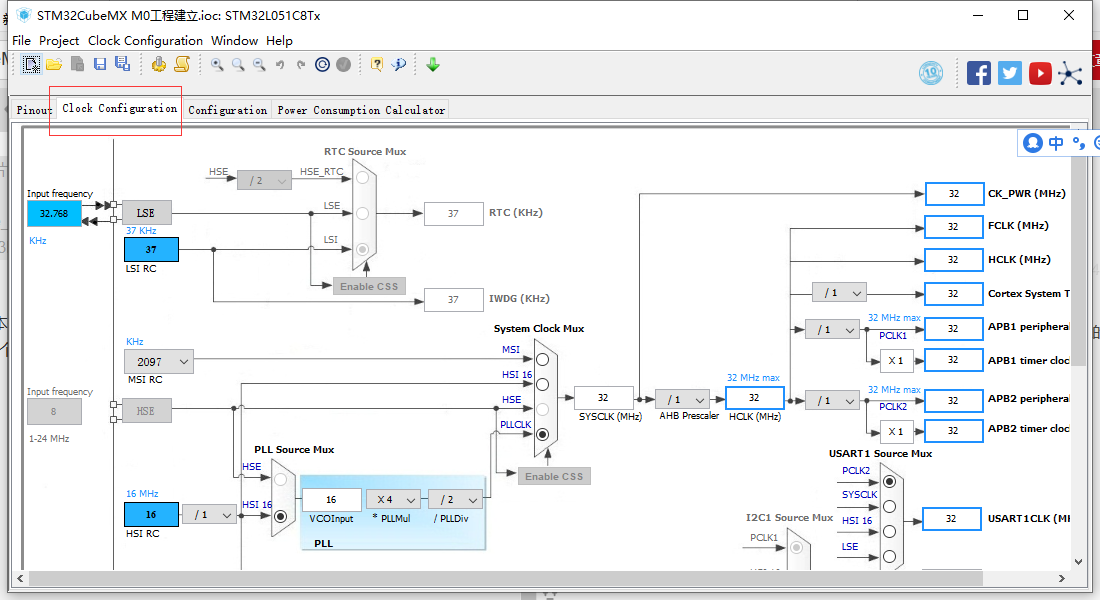Screen dimensions: 1100x600
Task: Select HSE_RTC in RTC Source Mux
Action: pyautogui.click(x=362, y=178)
